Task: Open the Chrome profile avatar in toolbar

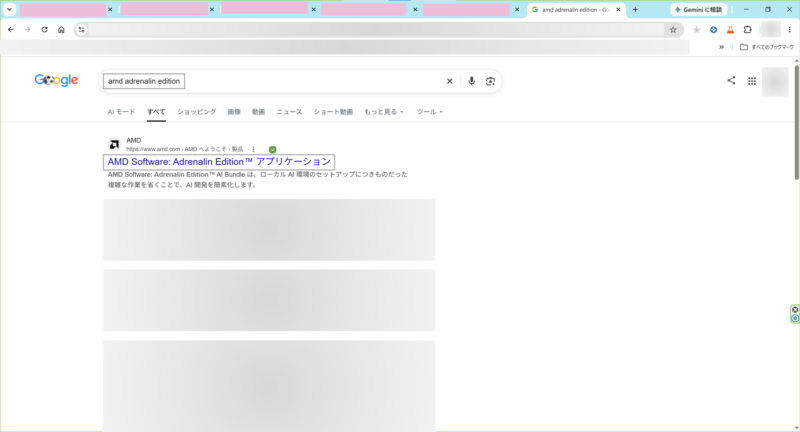Action: tap(771, 30)
